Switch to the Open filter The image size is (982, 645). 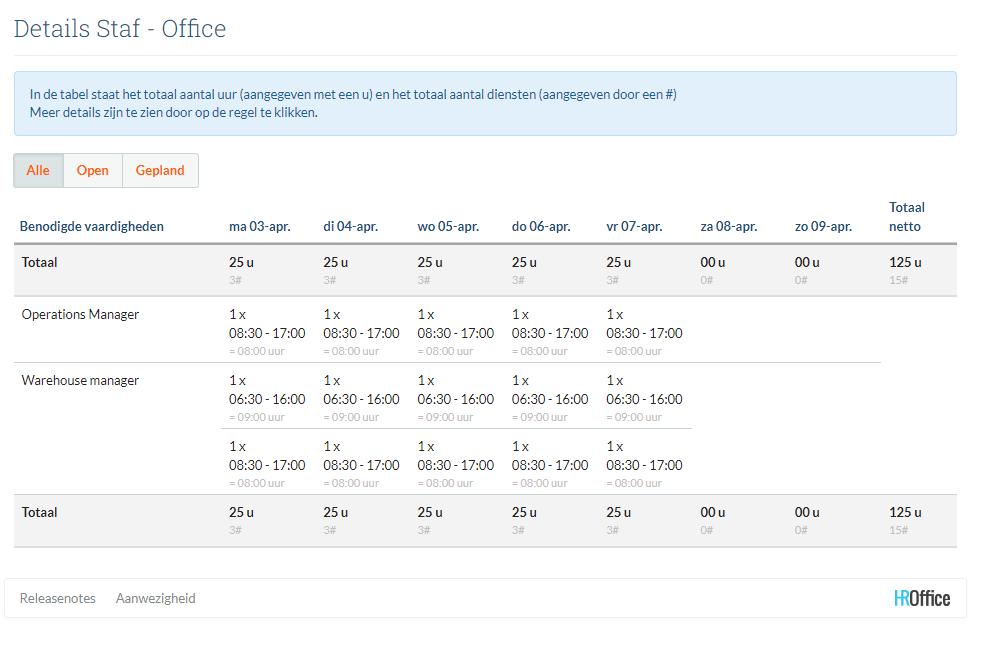[92, 171]
